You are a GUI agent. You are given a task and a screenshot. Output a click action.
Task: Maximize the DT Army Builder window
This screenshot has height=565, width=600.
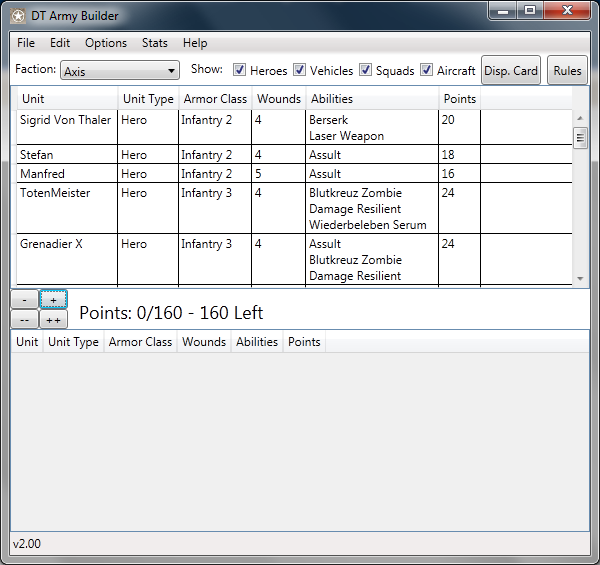[530, 10]
